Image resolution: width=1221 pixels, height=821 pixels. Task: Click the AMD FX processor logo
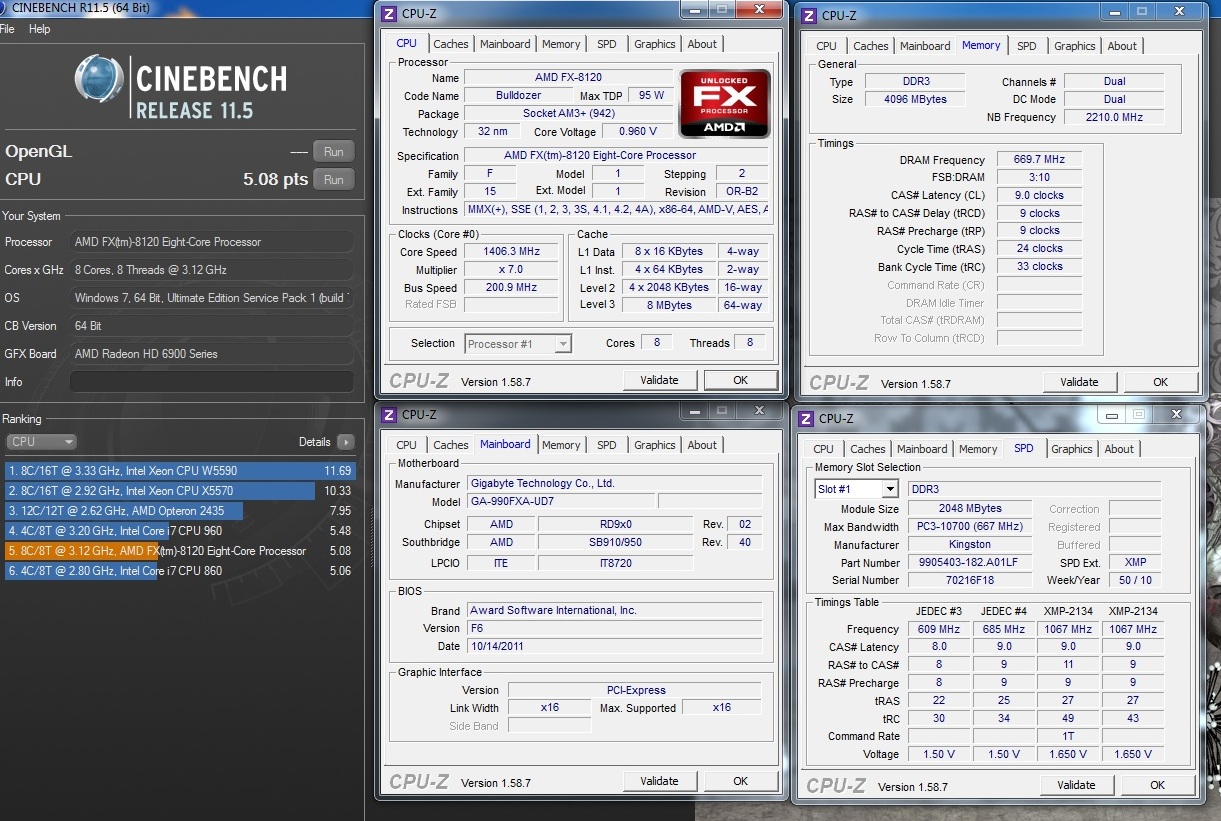click(724, 103)
